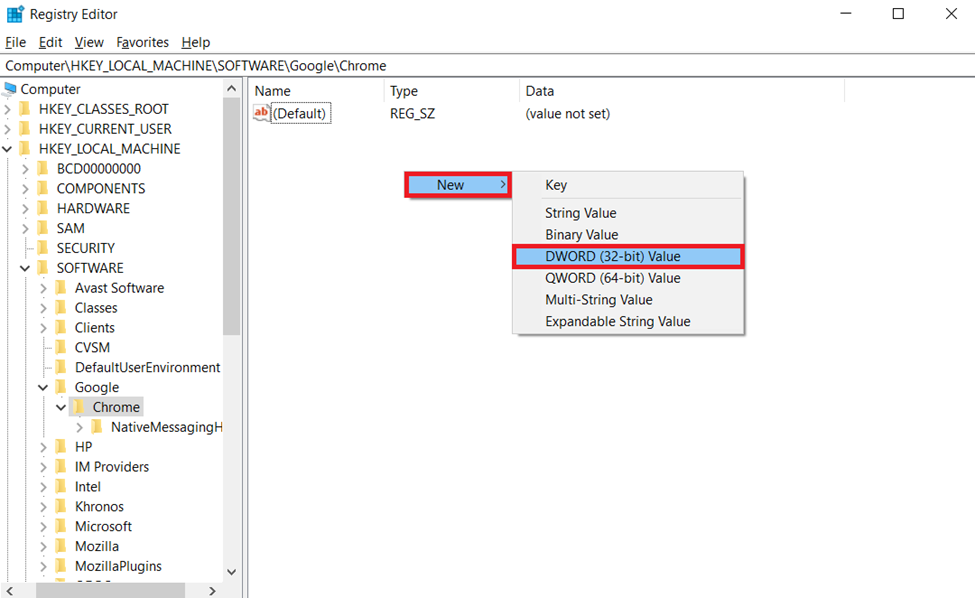Click the tree pane scroll down arrow
The height and width of the screenshot is (598, 975).
232,572
